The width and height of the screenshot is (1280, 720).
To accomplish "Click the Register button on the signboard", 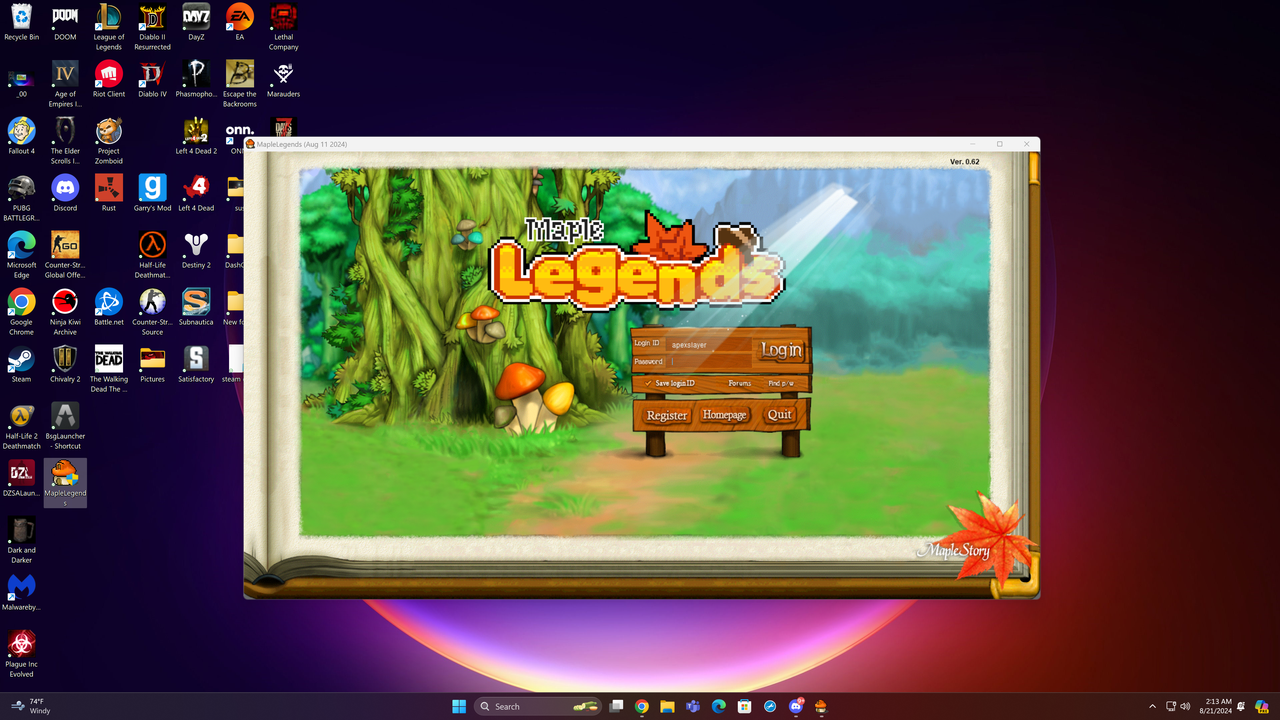I will (667, 415).
